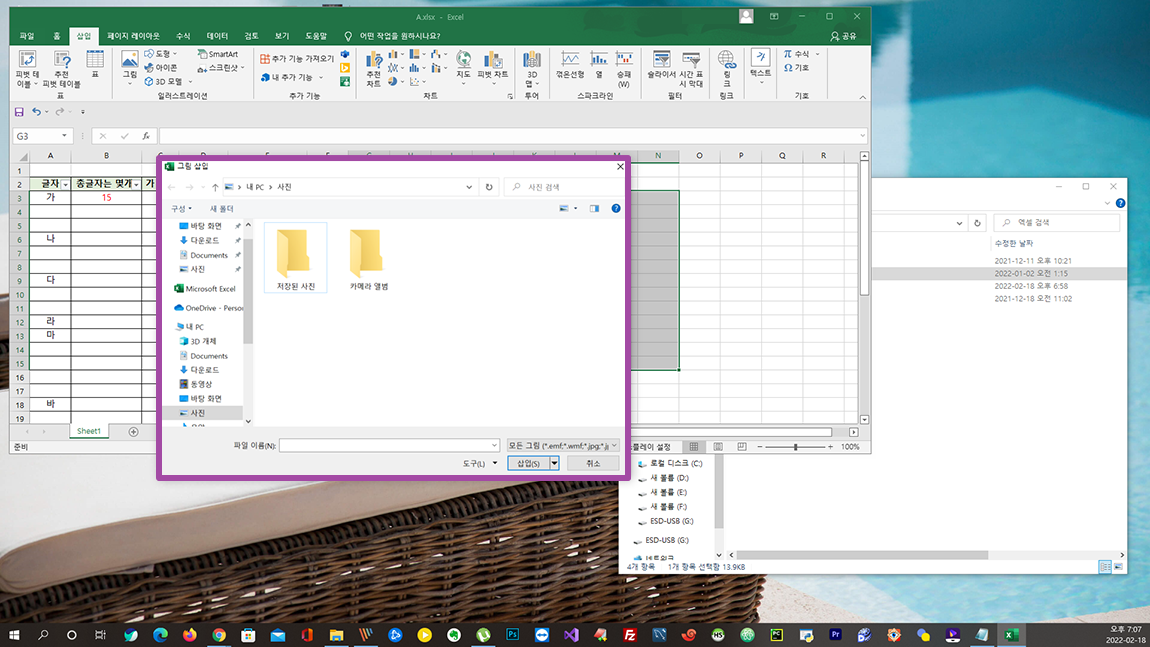This screenshot has height=647, width=1150.
Task: Open the Text (텍스트) ribbon dropdown
Action: [761, 66]
